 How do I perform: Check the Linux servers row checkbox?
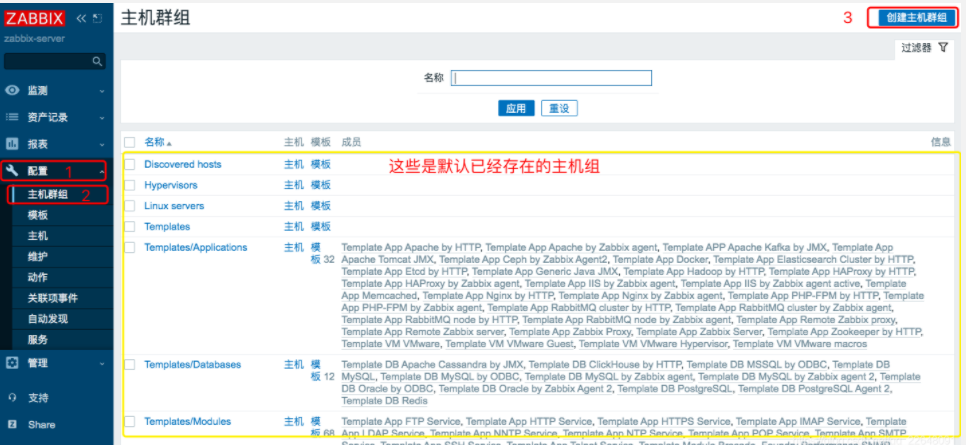click(129, 206)
